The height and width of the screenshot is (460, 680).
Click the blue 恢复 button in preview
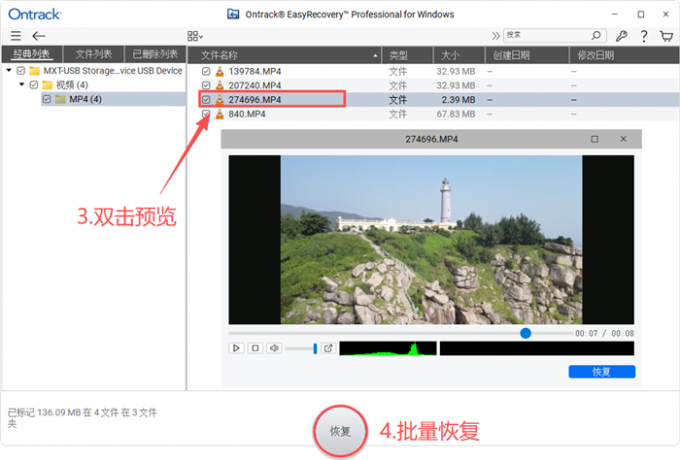(602, 372)
